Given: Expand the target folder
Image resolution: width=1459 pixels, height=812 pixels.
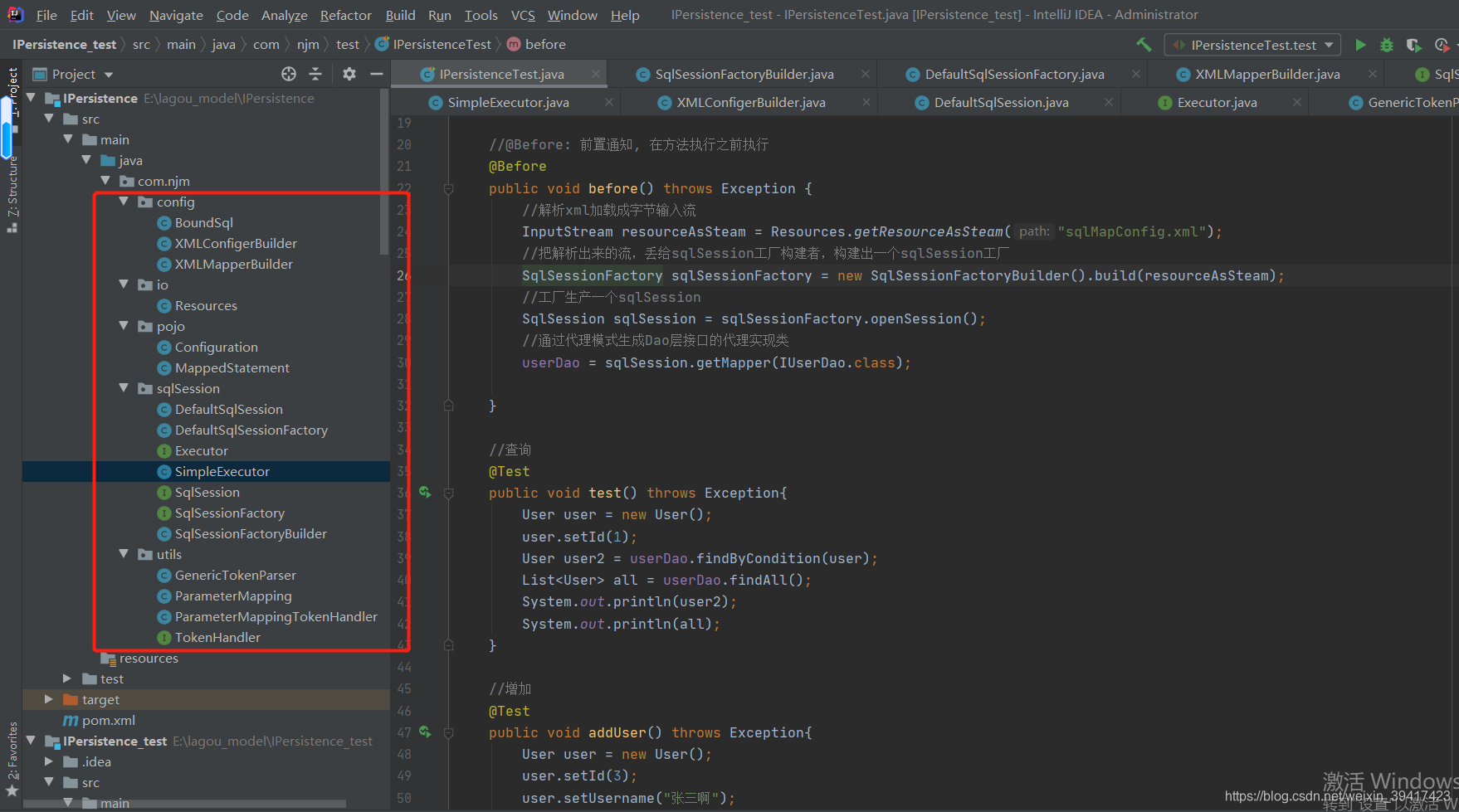Looking at the screenshot, I should click(x=48, y=699).
